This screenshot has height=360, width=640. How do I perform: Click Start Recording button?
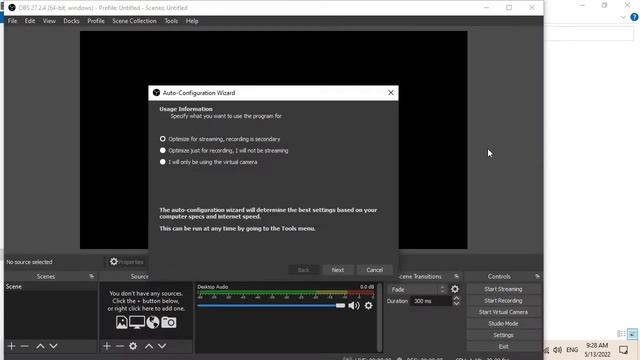[503, 300]
